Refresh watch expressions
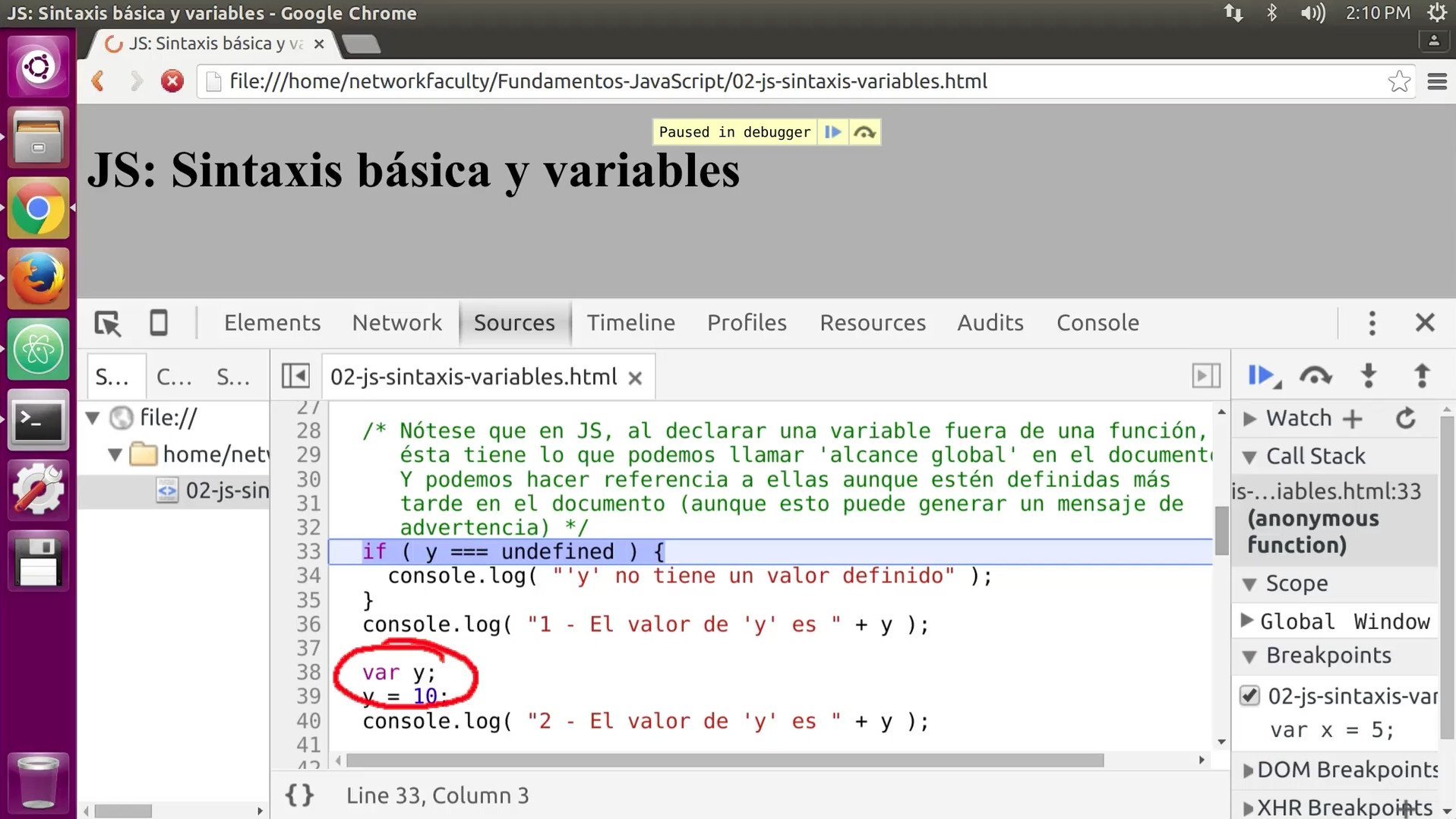1456x819 pixels. 1406,419
